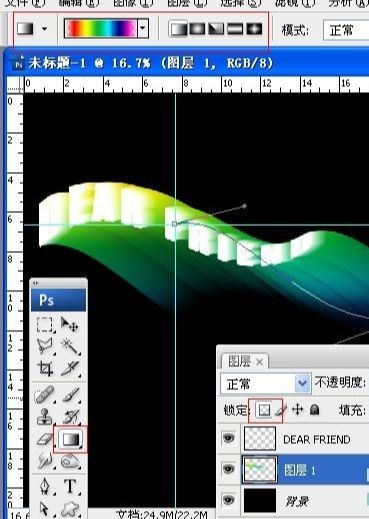Toggle lock position in Layers panel

pyautogui.click(x=297, y=410)
